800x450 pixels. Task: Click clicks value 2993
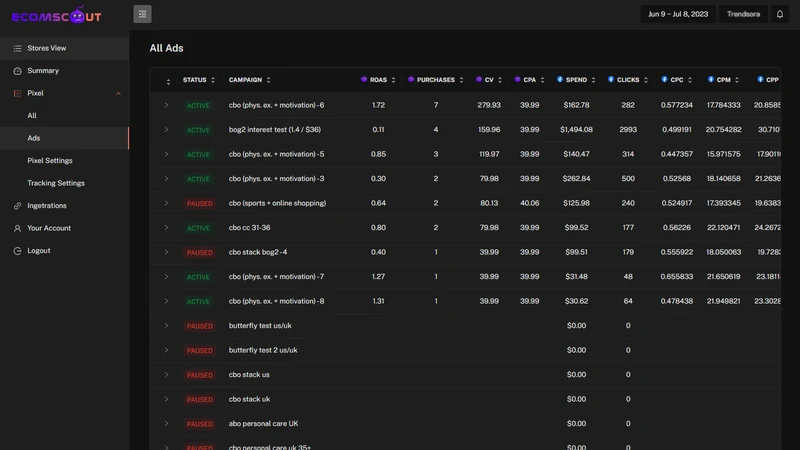pos(628,130)
